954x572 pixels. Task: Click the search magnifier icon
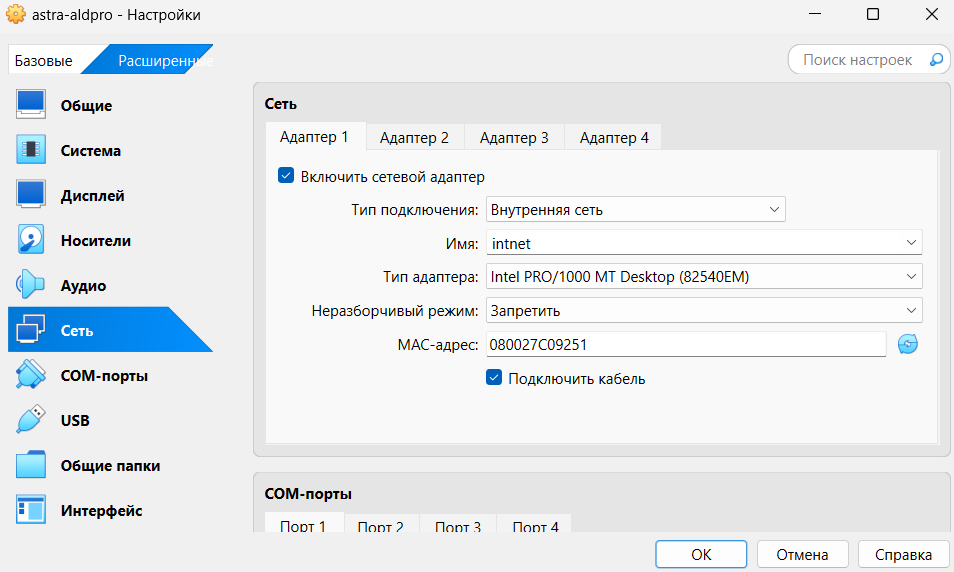tap(936, 60)
